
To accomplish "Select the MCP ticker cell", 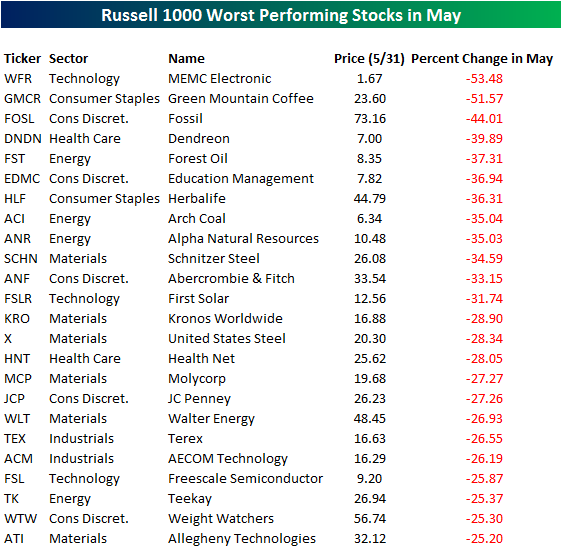I will (18, 379).
